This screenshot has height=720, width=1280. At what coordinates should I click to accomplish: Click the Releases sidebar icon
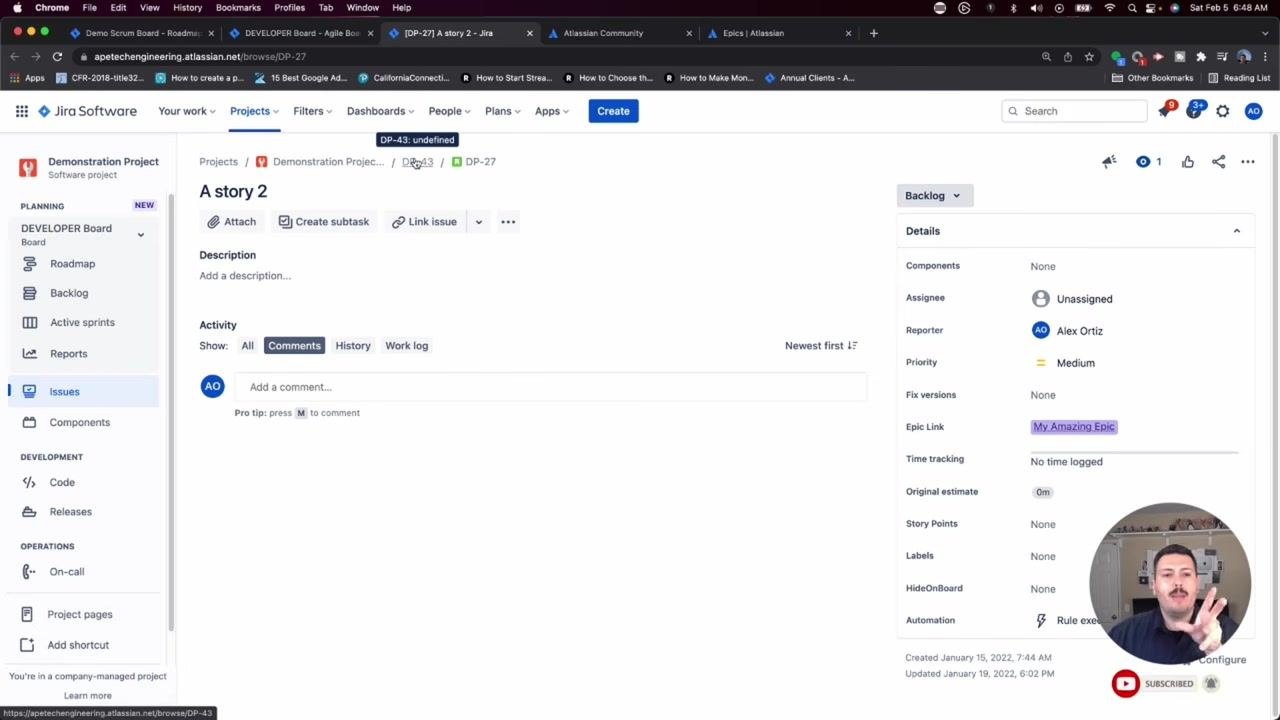[x=30, y=512]
